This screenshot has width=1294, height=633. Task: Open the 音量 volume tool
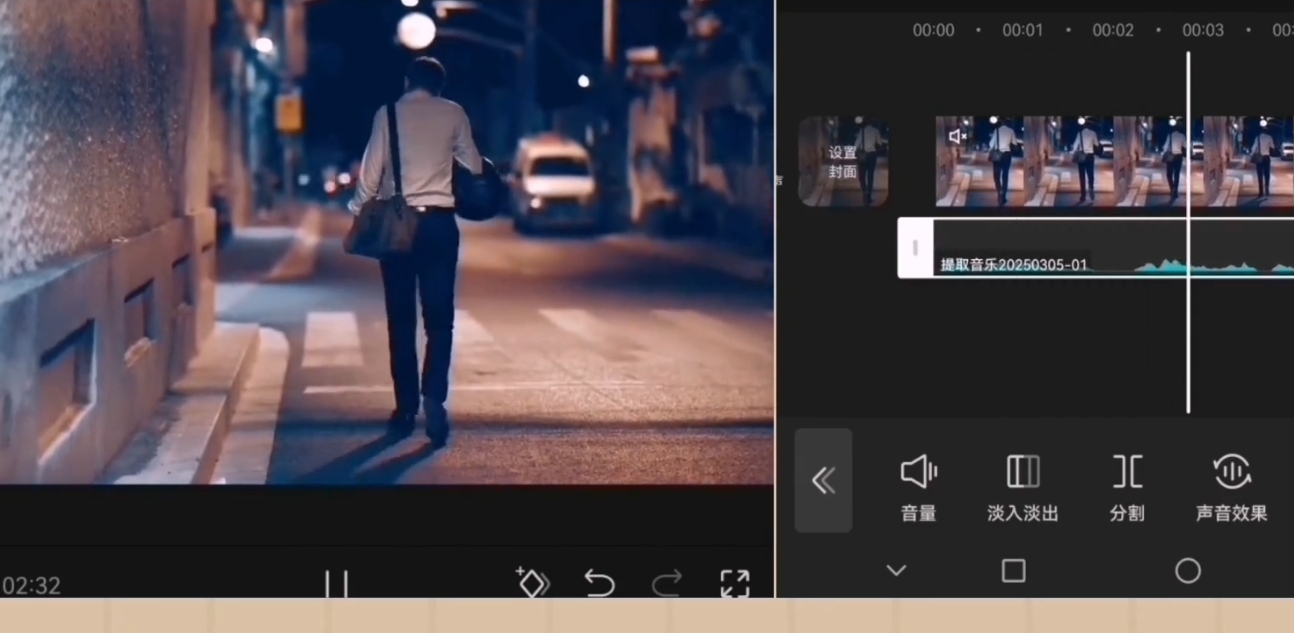coord(918,488)
